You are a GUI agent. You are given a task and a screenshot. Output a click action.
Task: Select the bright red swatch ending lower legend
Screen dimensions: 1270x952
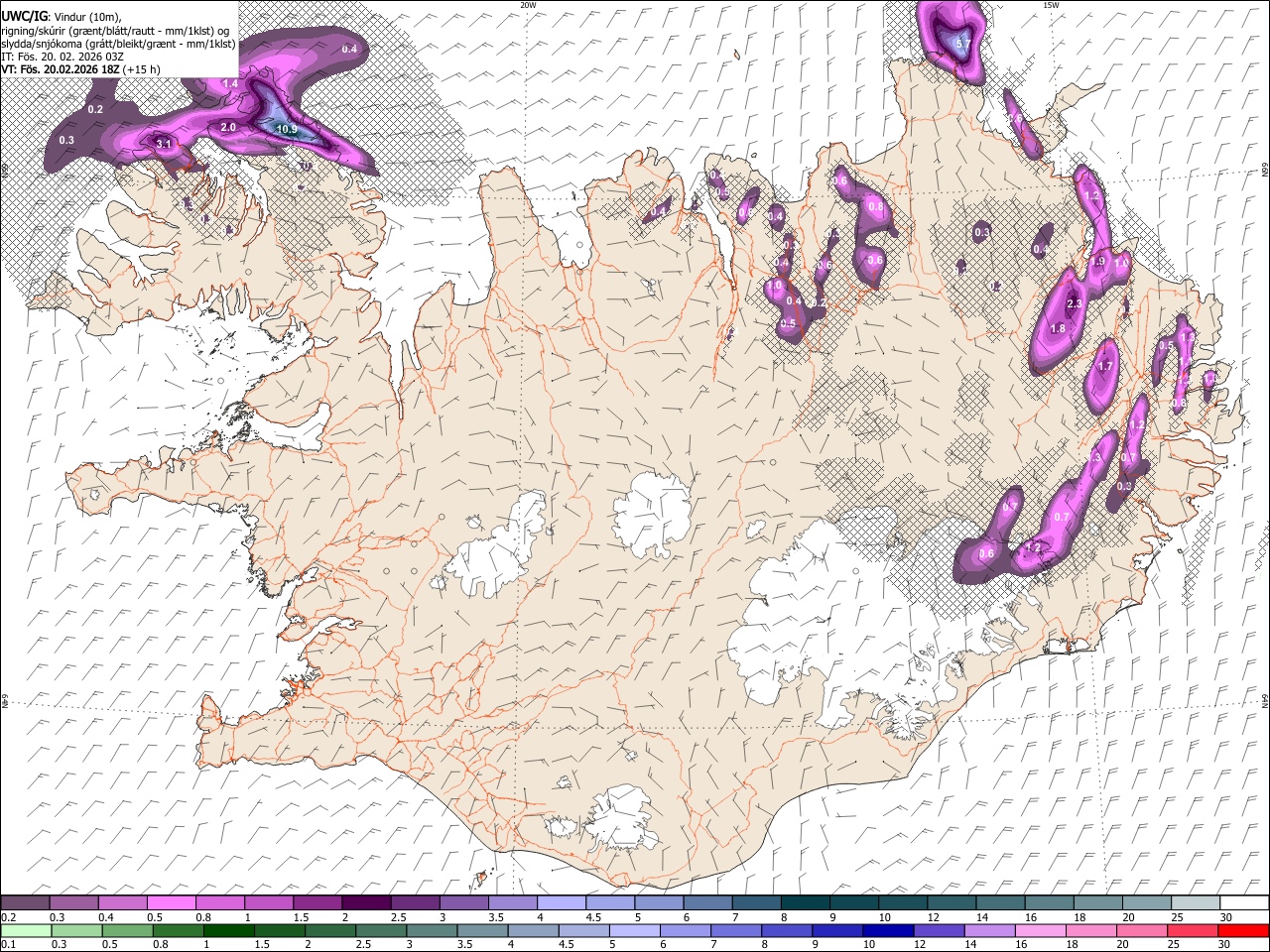tap(1244, 930)
